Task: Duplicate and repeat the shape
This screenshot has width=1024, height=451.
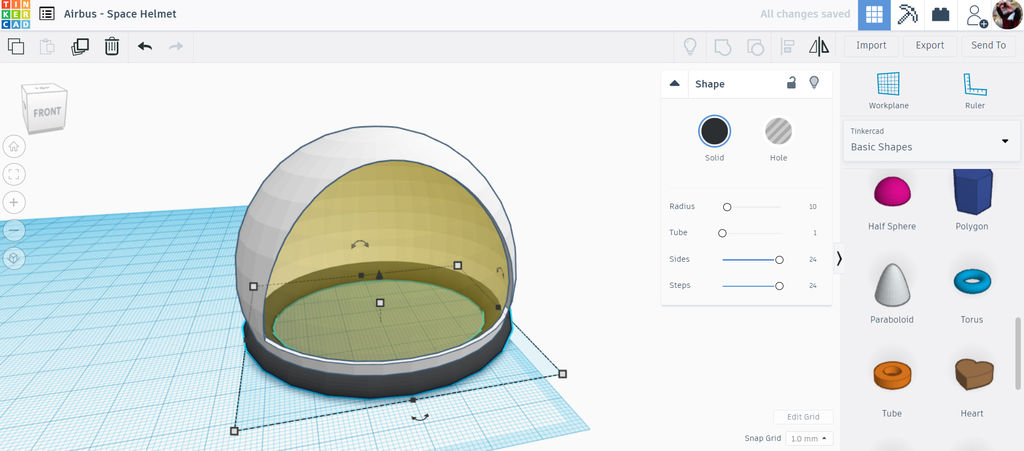Action: click(x=80, y=46)
